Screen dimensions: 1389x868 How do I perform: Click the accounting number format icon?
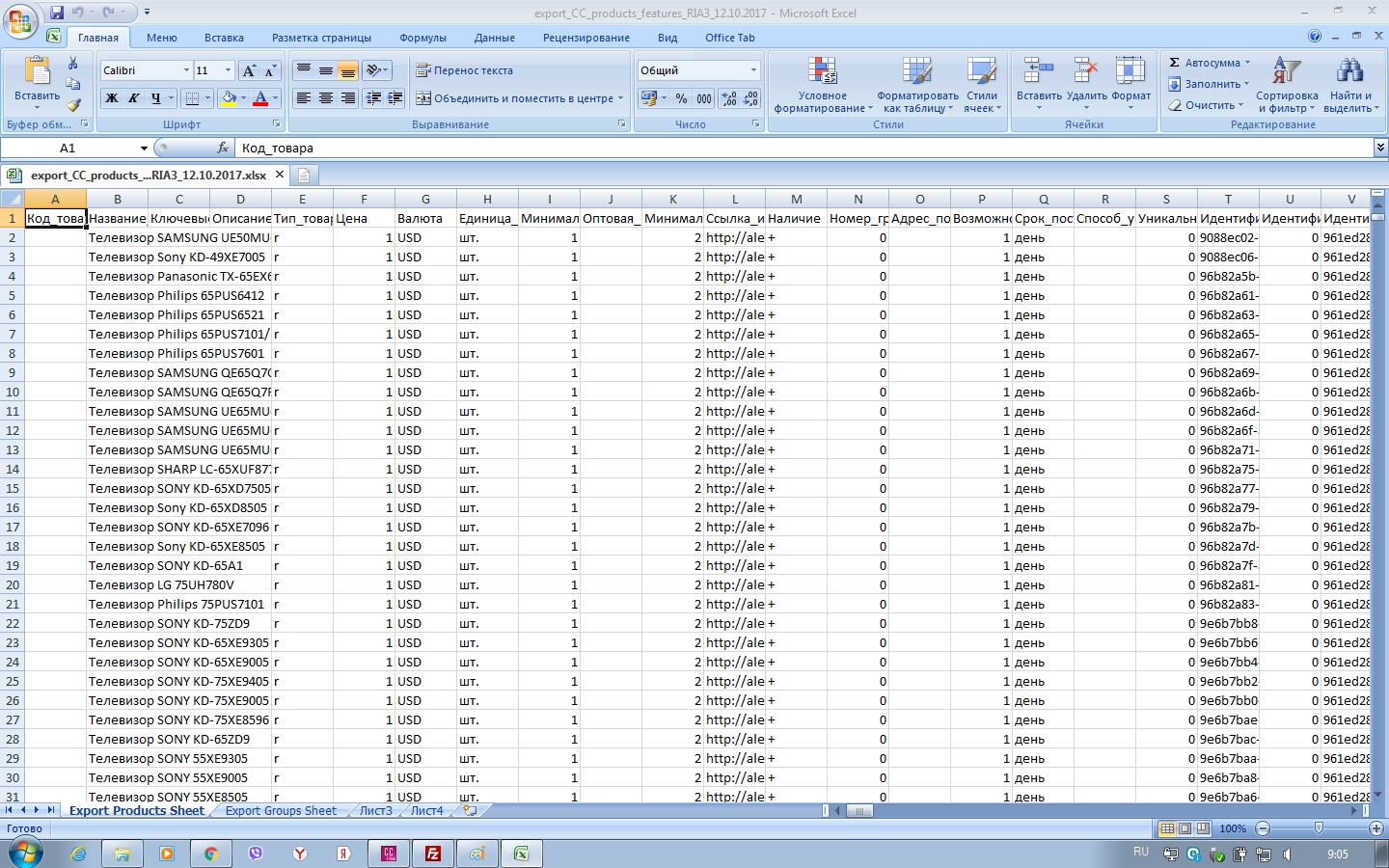pos(649,98)
